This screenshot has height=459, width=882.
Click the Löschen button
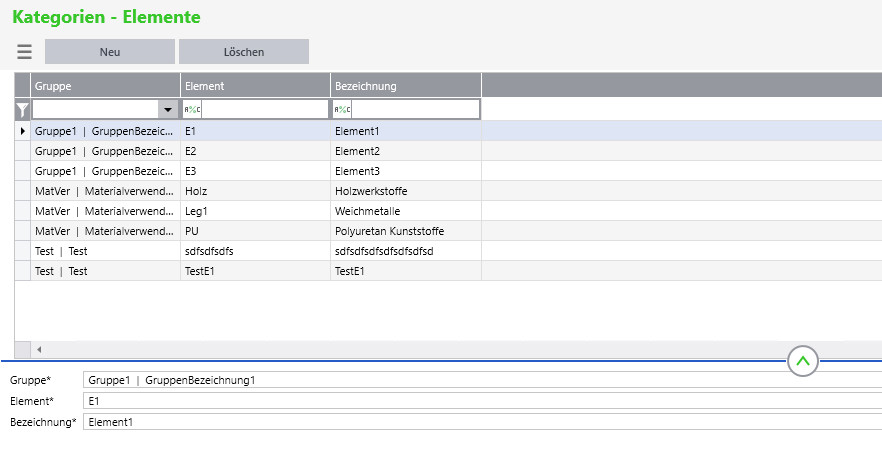[x=244, y=52]
